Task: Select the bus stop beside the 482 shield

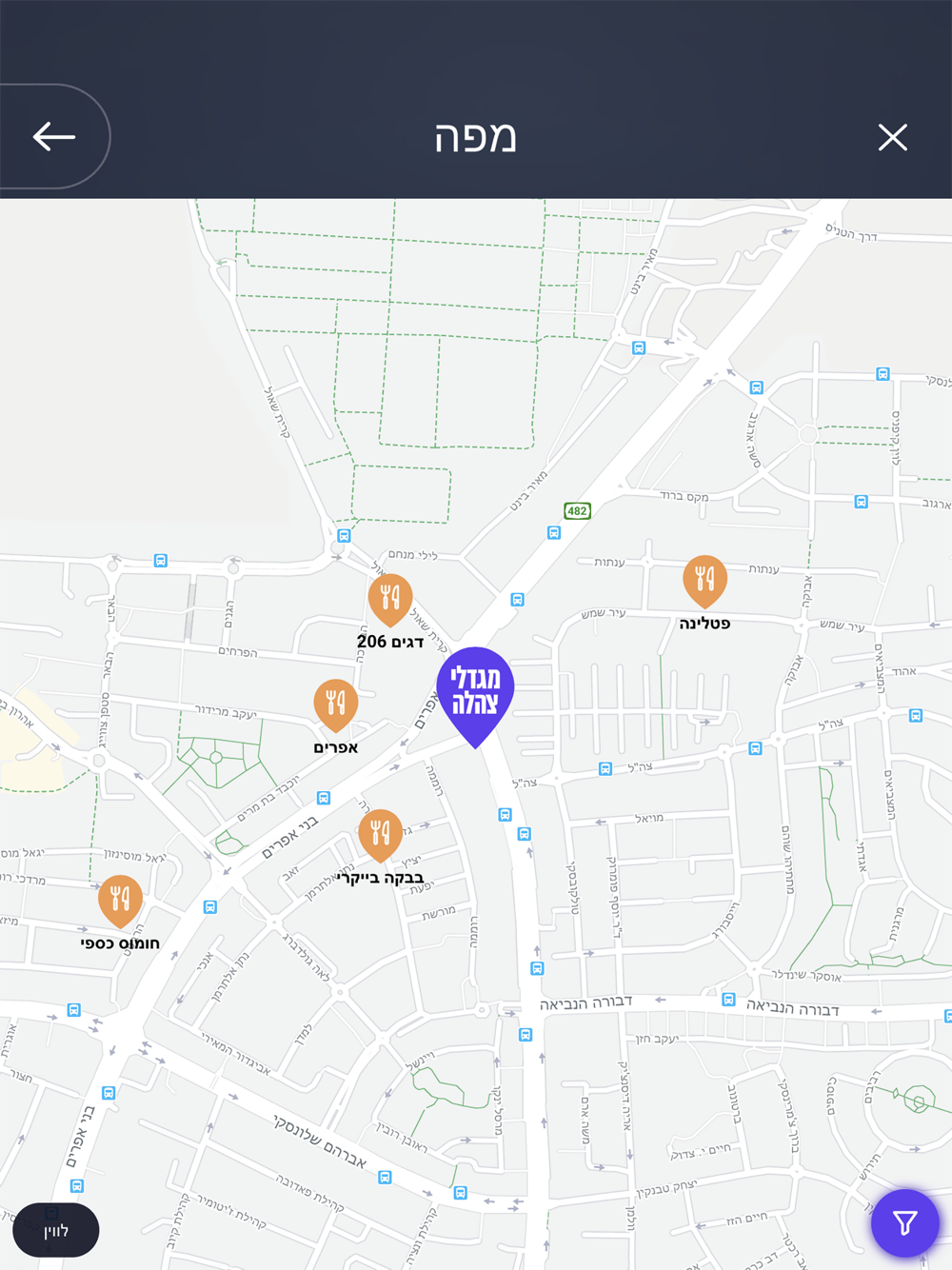Action: [x=554, y=533]
